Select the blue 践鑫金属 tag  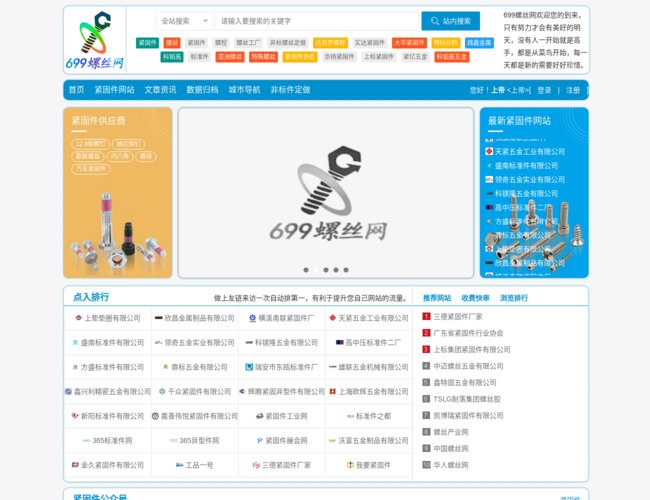[x=480, y=43]
